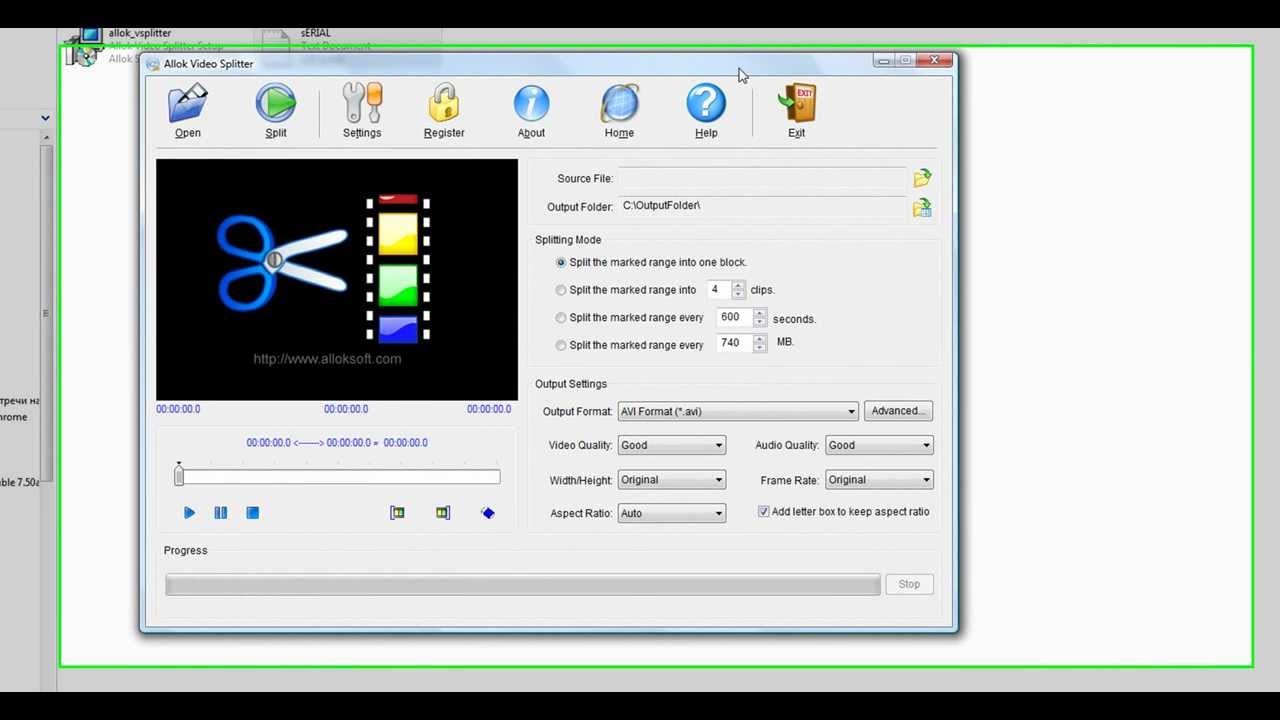
Task: Close the Allok Video Splitter window
Action: tap(934, 61)
